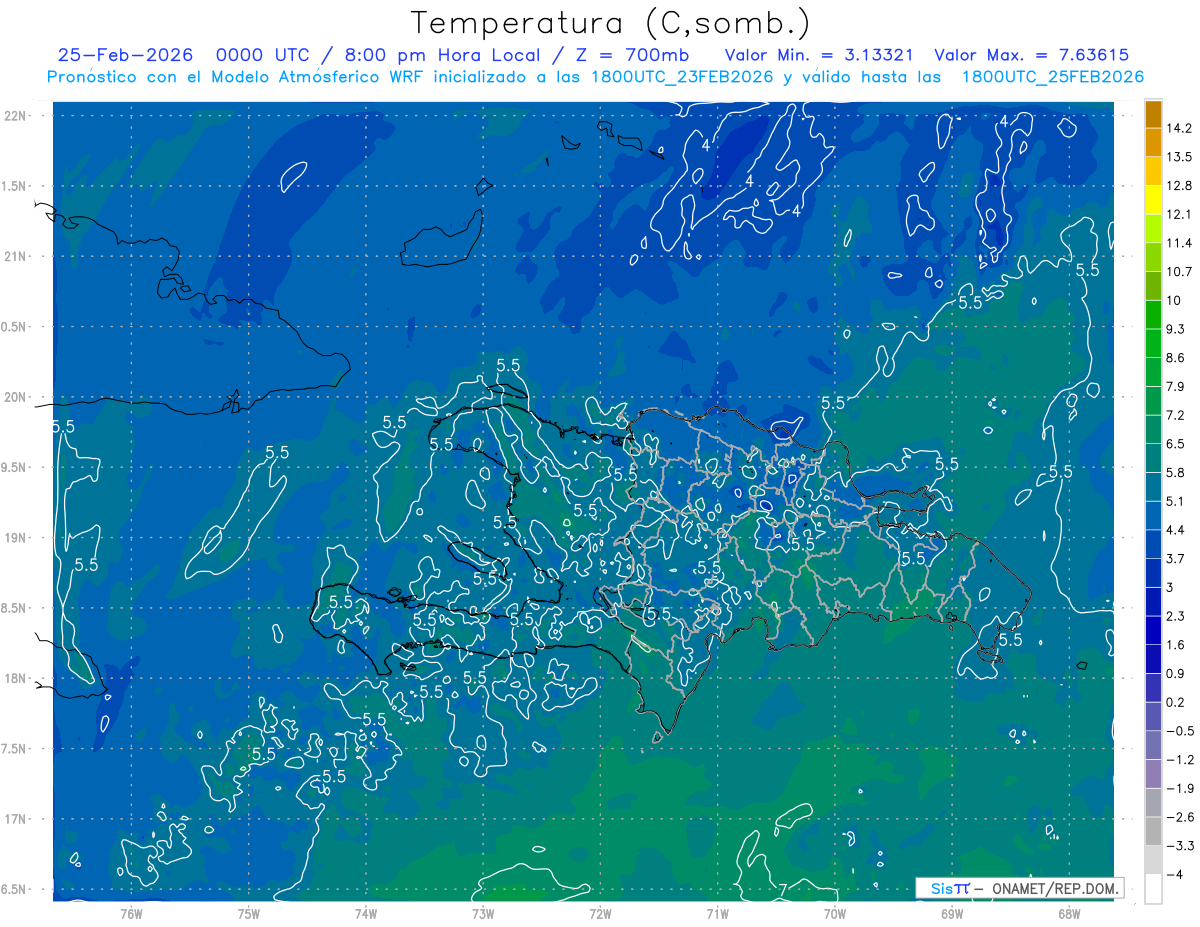
Task: Click the '22N' latitude axis label
Action: (17, 116)
